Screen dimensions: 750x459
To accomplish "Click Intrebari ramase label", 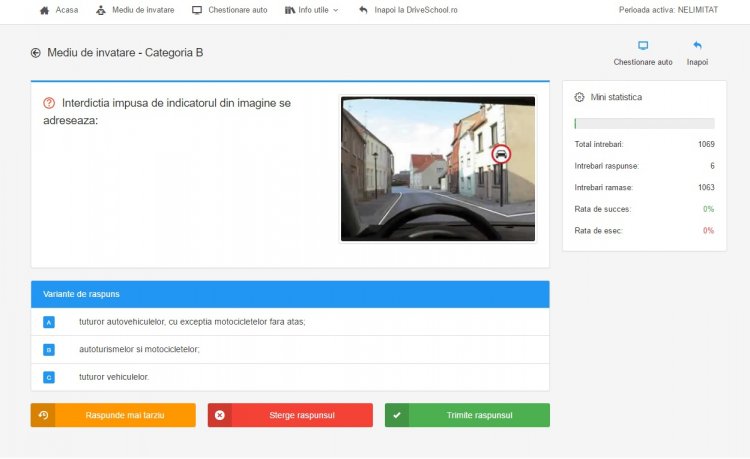I will 604,187.
